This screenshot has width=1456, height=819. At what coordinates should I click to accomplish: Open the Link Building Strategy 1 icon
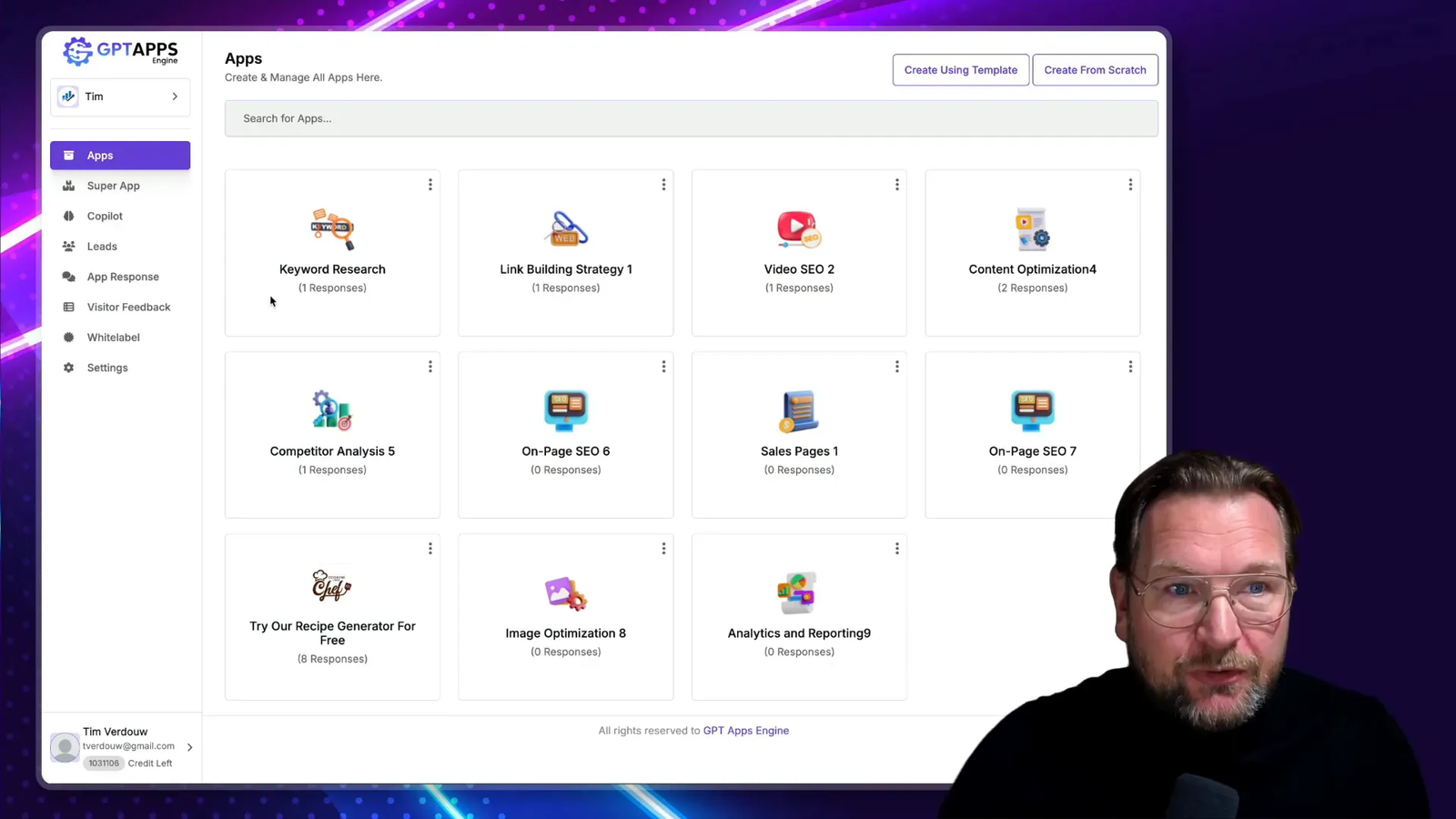566,229
